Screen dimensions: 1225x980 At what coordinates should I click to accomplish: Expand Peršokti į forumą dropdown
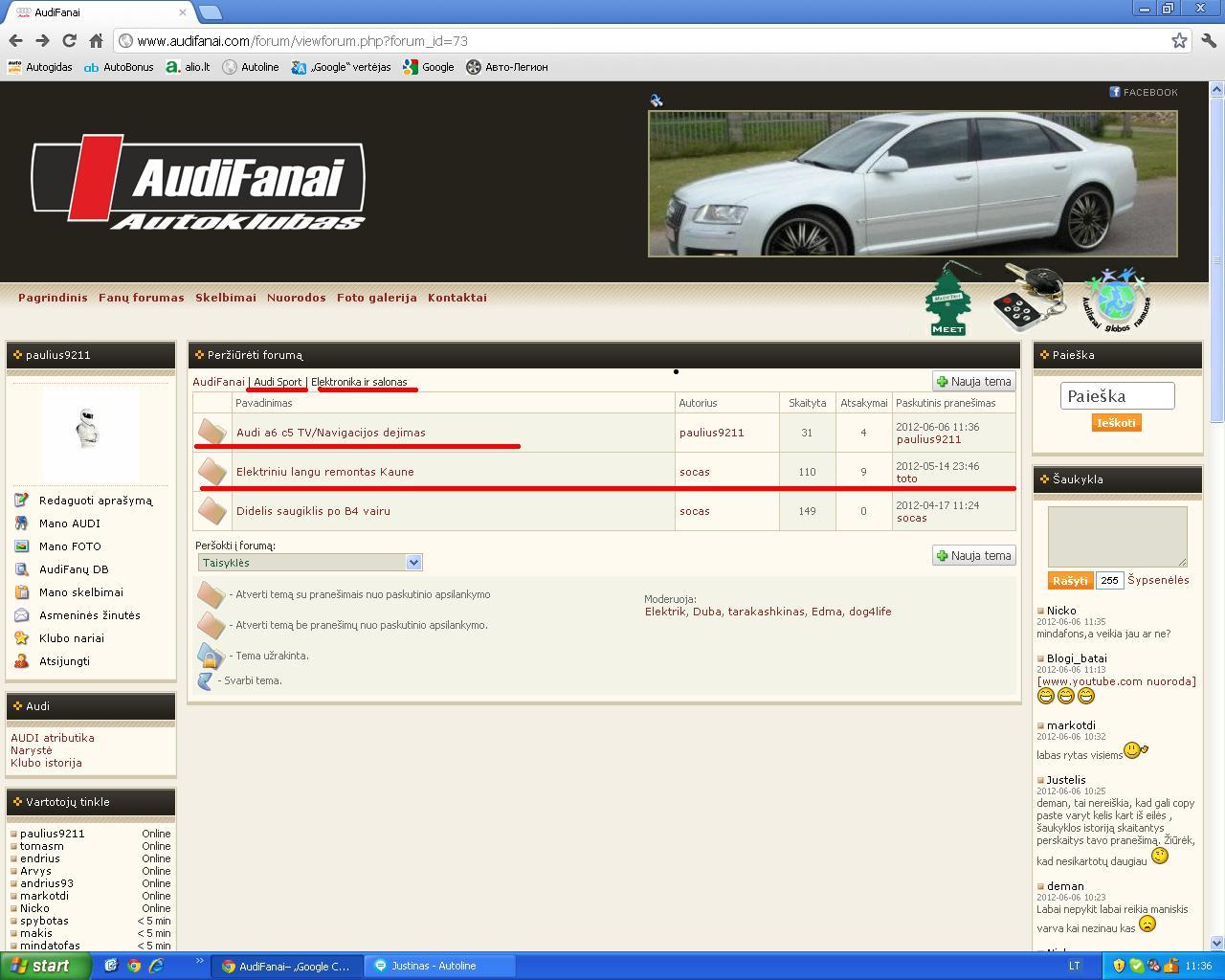(x=310, y=563)
